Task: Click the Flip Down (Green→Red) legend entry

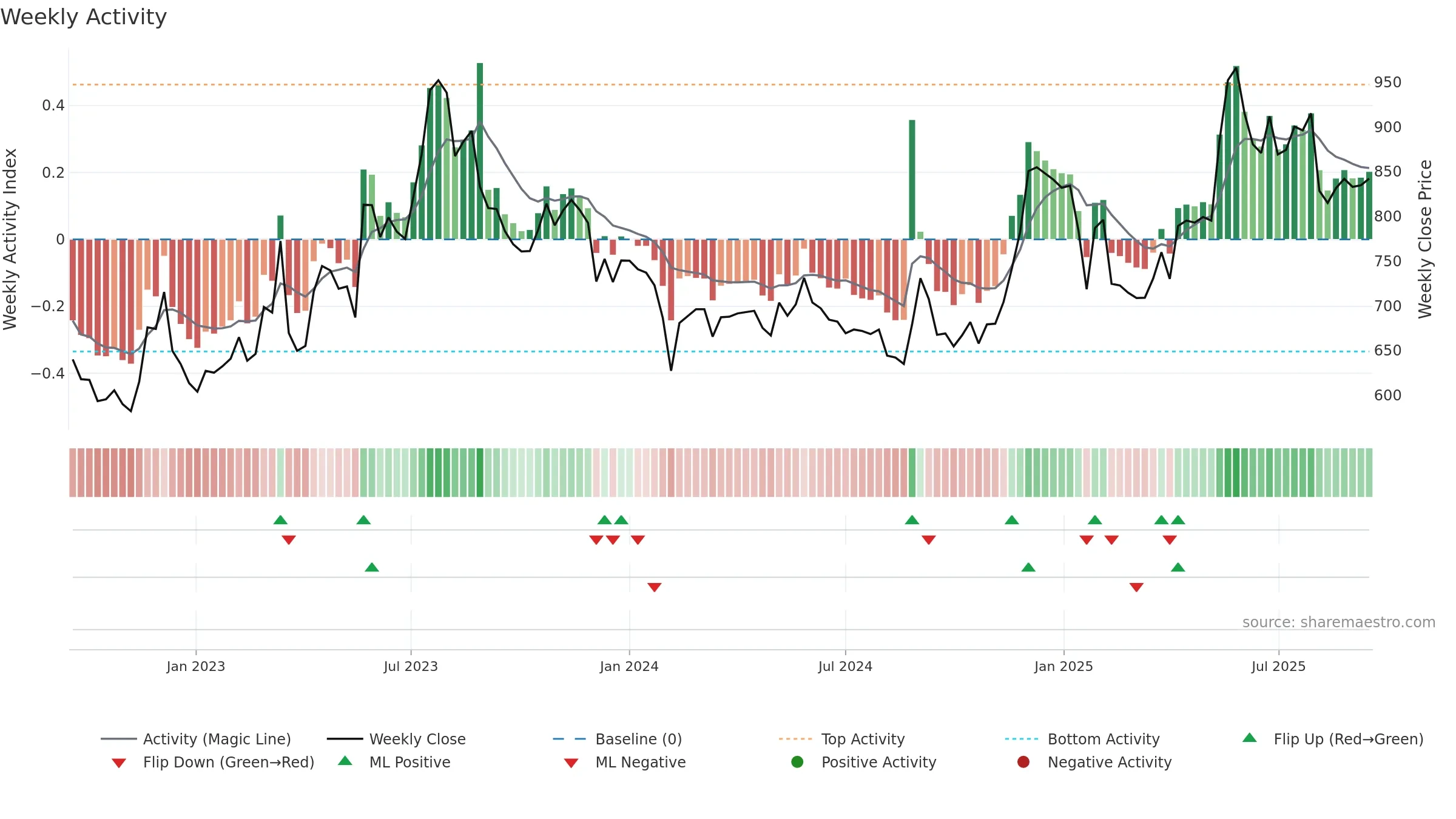Action: point(213,762)
